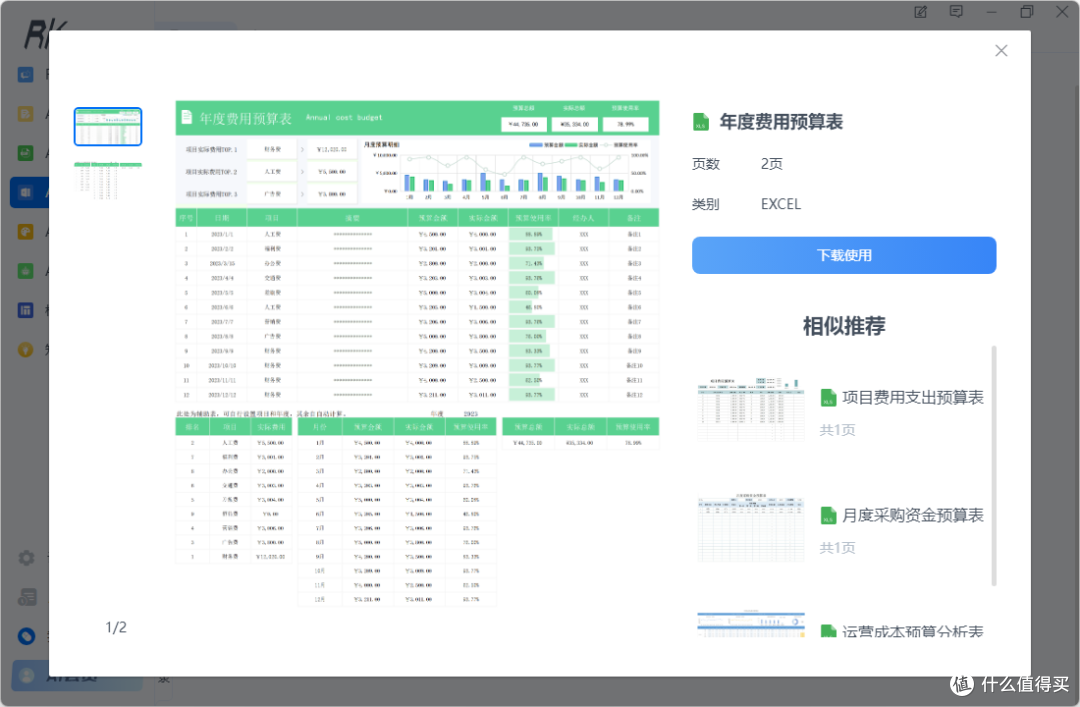Open the 月度采购资金预算表 preview thumbnail
The image size is (1080, 707).
tap(751, 527)
